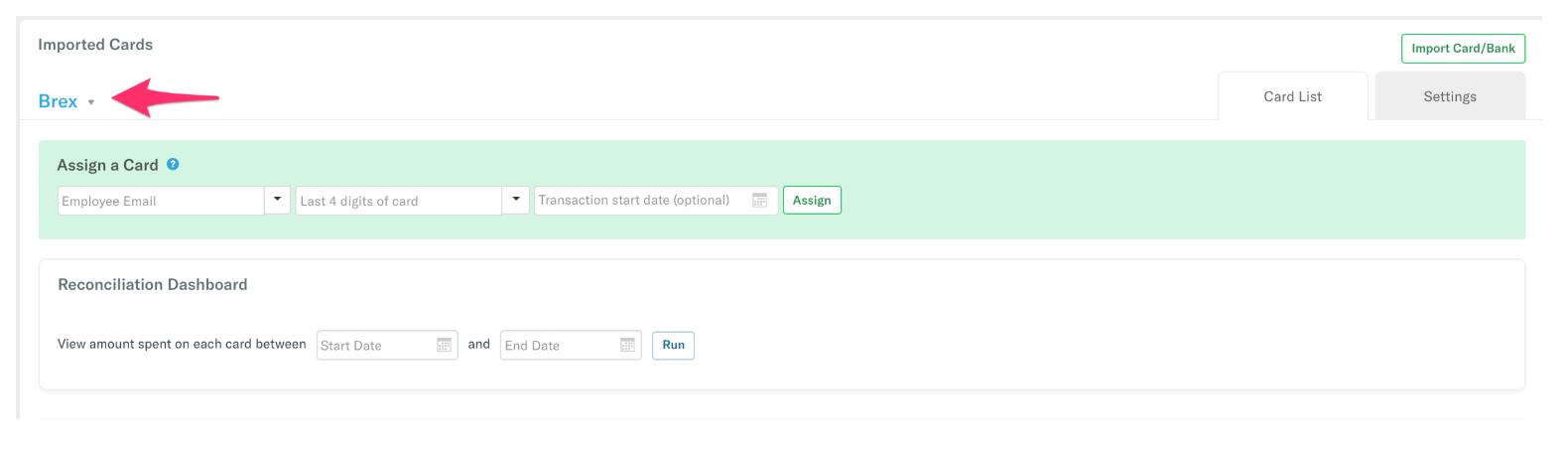Open the Brex card feed dropdown arrow
This screenshot has width=1568, height=453.
click(x=91, y=102)
